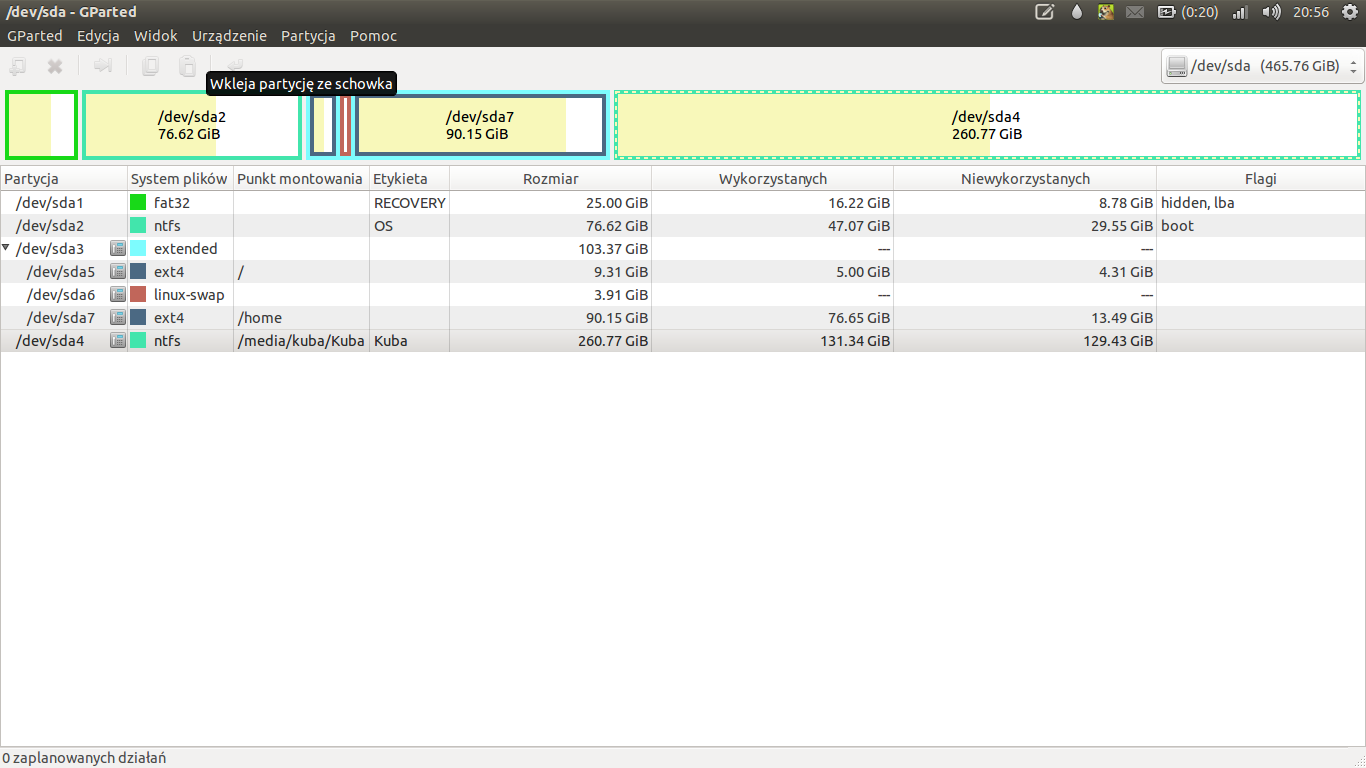The width and height of the screenshot is (1366, 768).
Task: Open the /dev/sda (465.76 GiB) device dropdown
Action: (x=1262, y=66)
